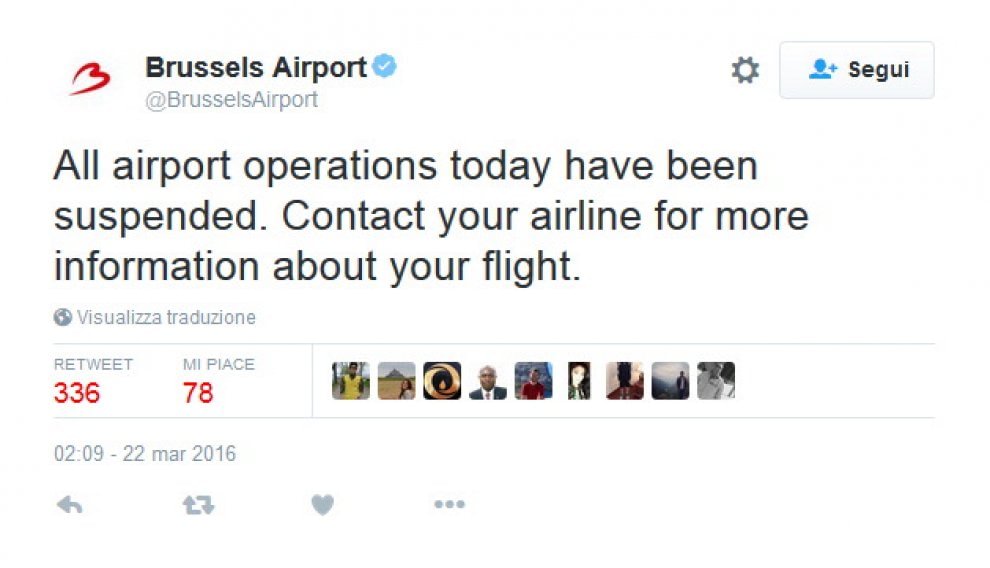Viewport: 990px width, 568px height.
Task: Open Visualizza traduzione link
Action: pos(167,317)
